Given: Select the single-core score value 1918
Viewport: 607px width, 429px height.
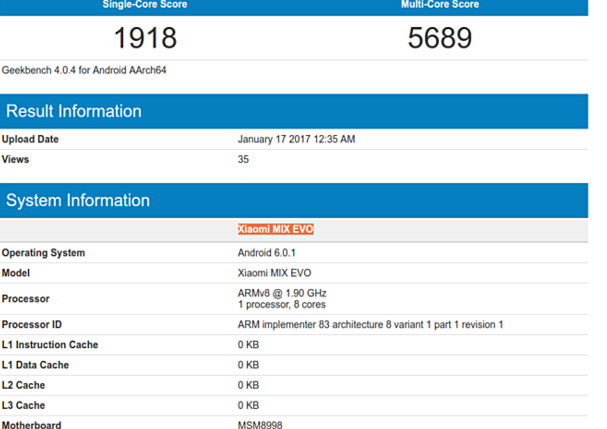Looking at the screenshot, I should click(145, 38).
